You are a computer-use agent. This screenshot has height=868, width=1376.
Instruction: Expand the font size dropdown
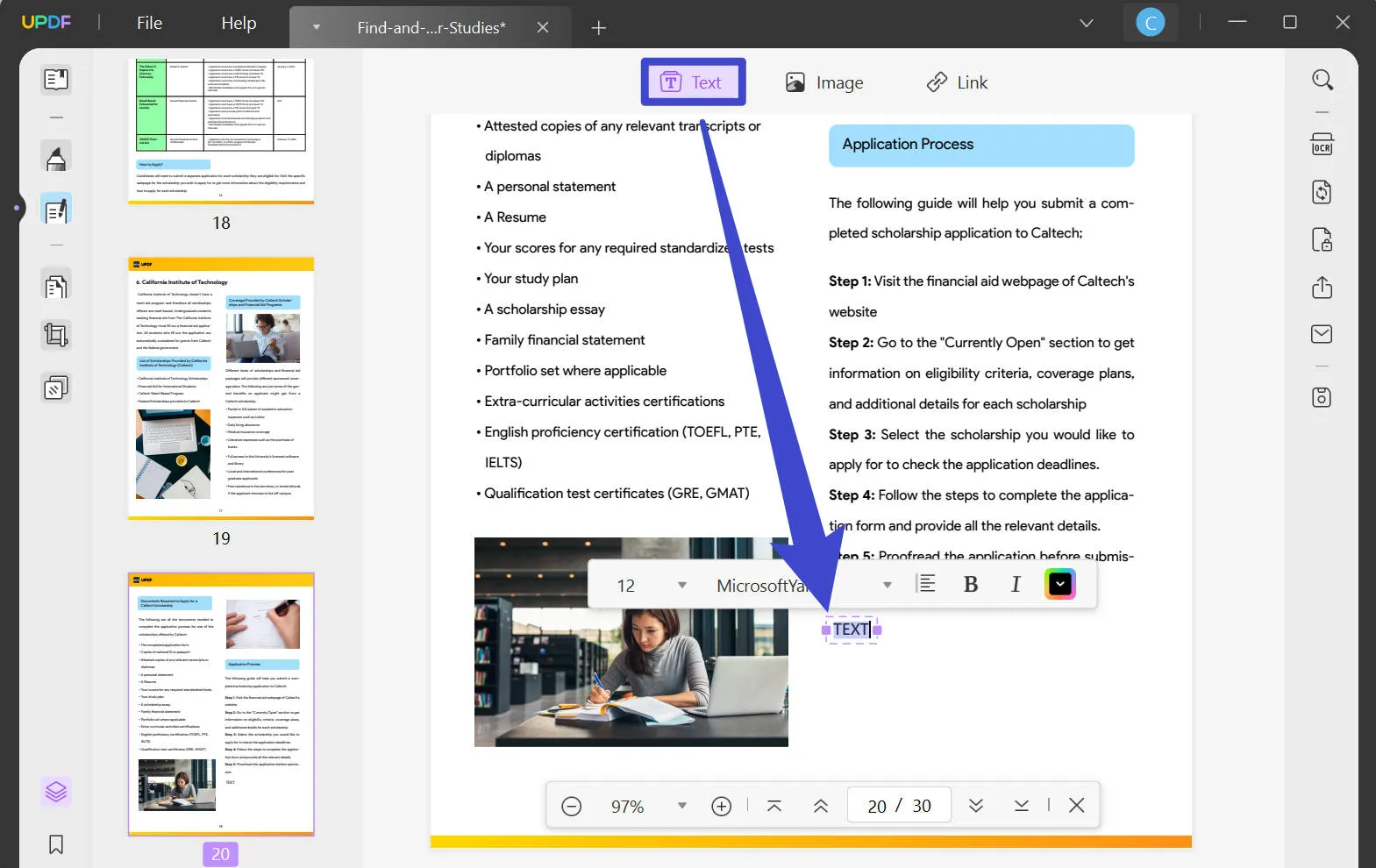click(x=681, y=585)
